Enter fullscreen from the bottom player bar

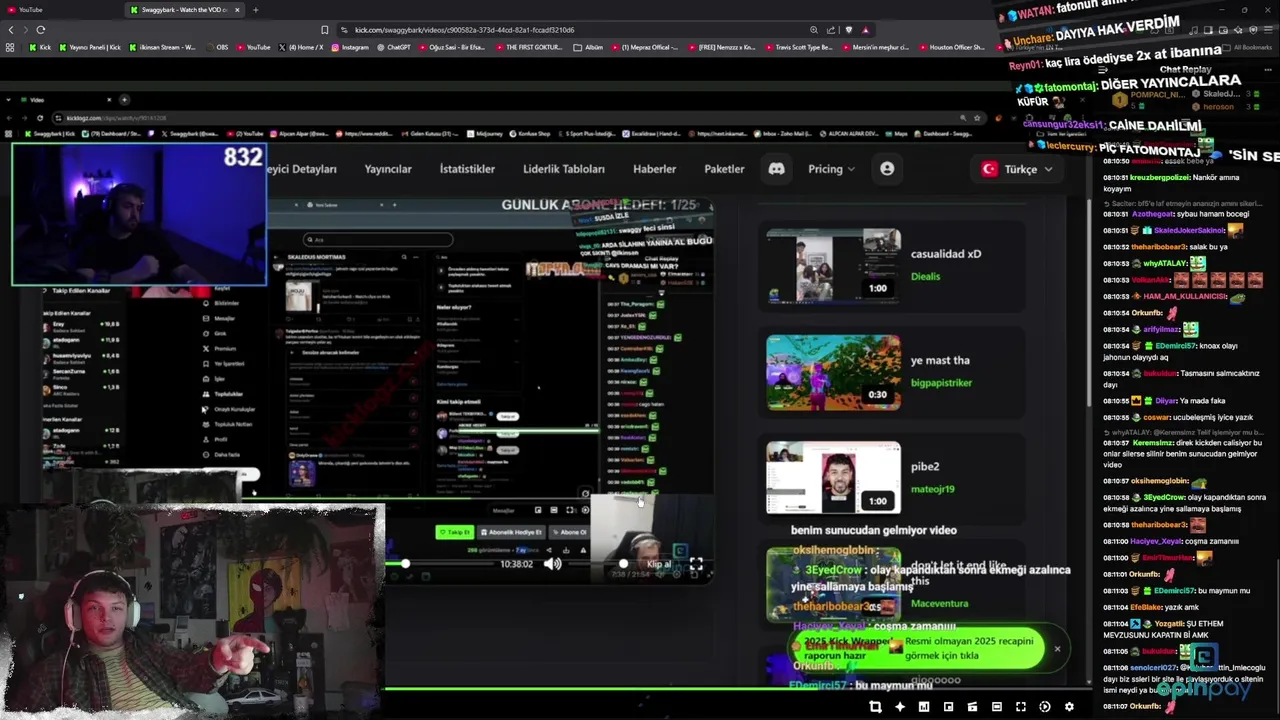pyautogui.click(x=1021, y=707)
